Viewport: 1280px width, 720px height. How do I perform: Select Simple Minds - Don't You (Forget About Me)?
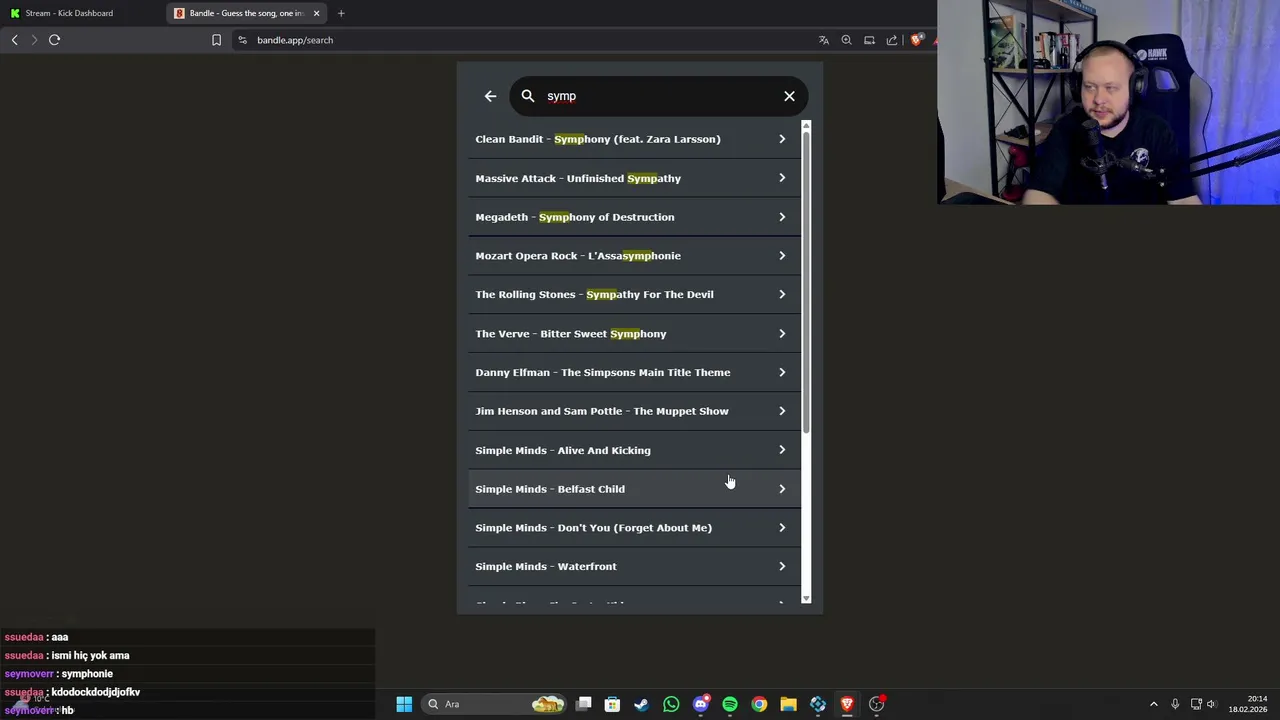click(634, 527)
